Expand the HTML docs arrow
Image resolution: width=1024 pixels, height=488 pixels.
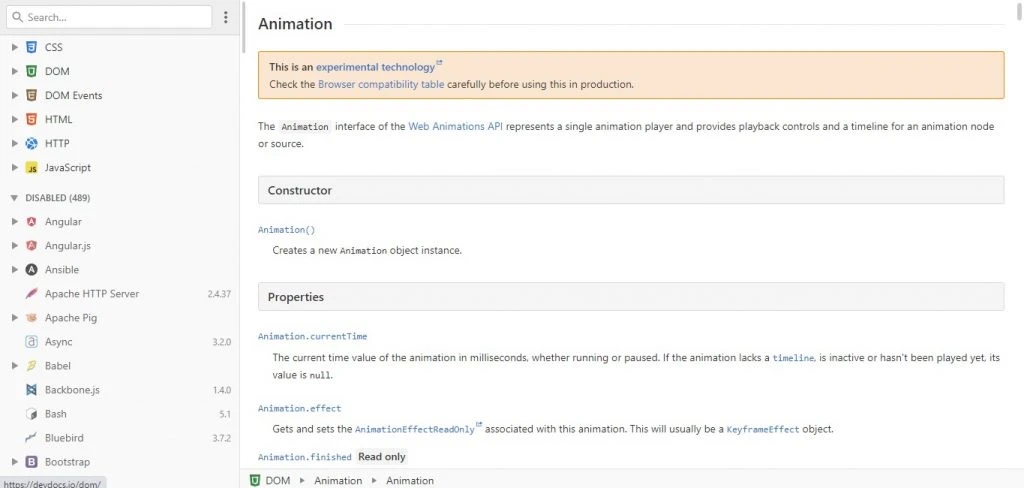(x=14, y=120)
